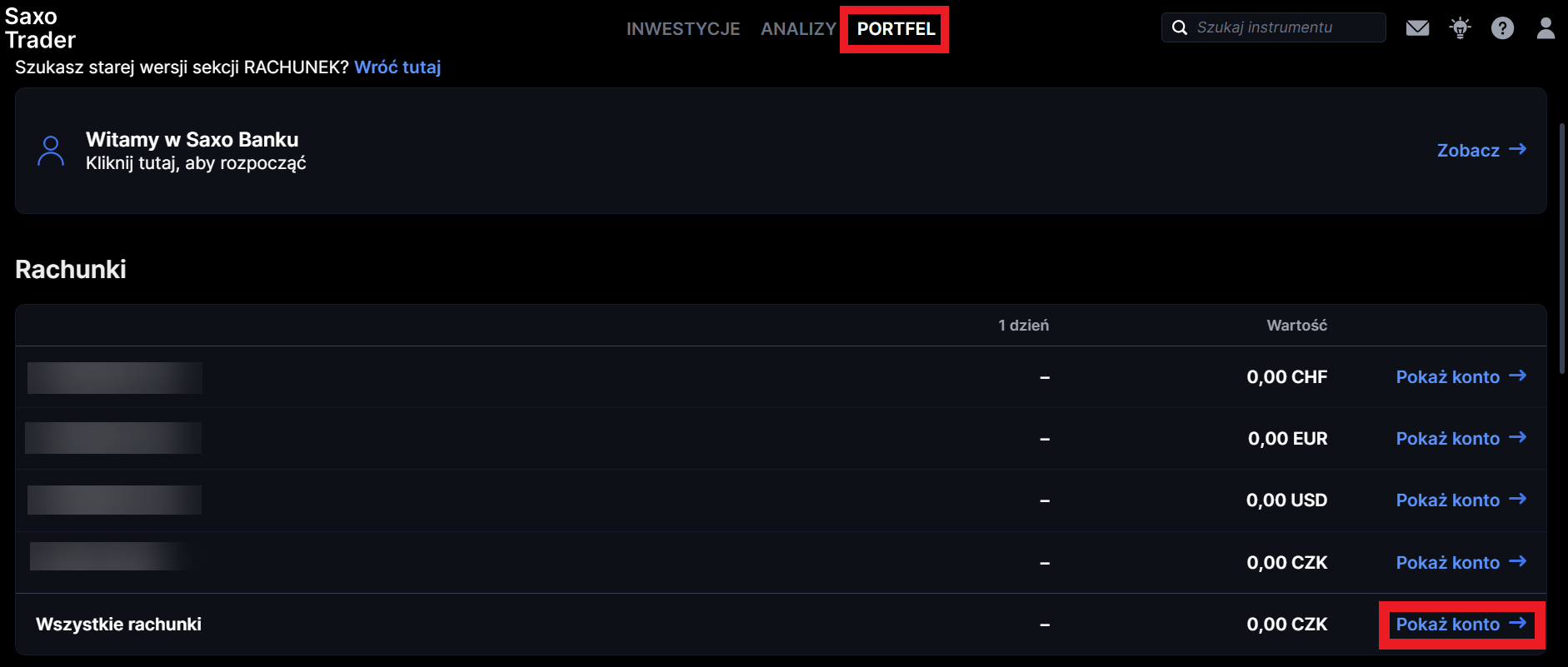Click the page's vertical scrollbar
Image resolution: width=1568 pixels, height=667 pixels.
[1562, 250]
